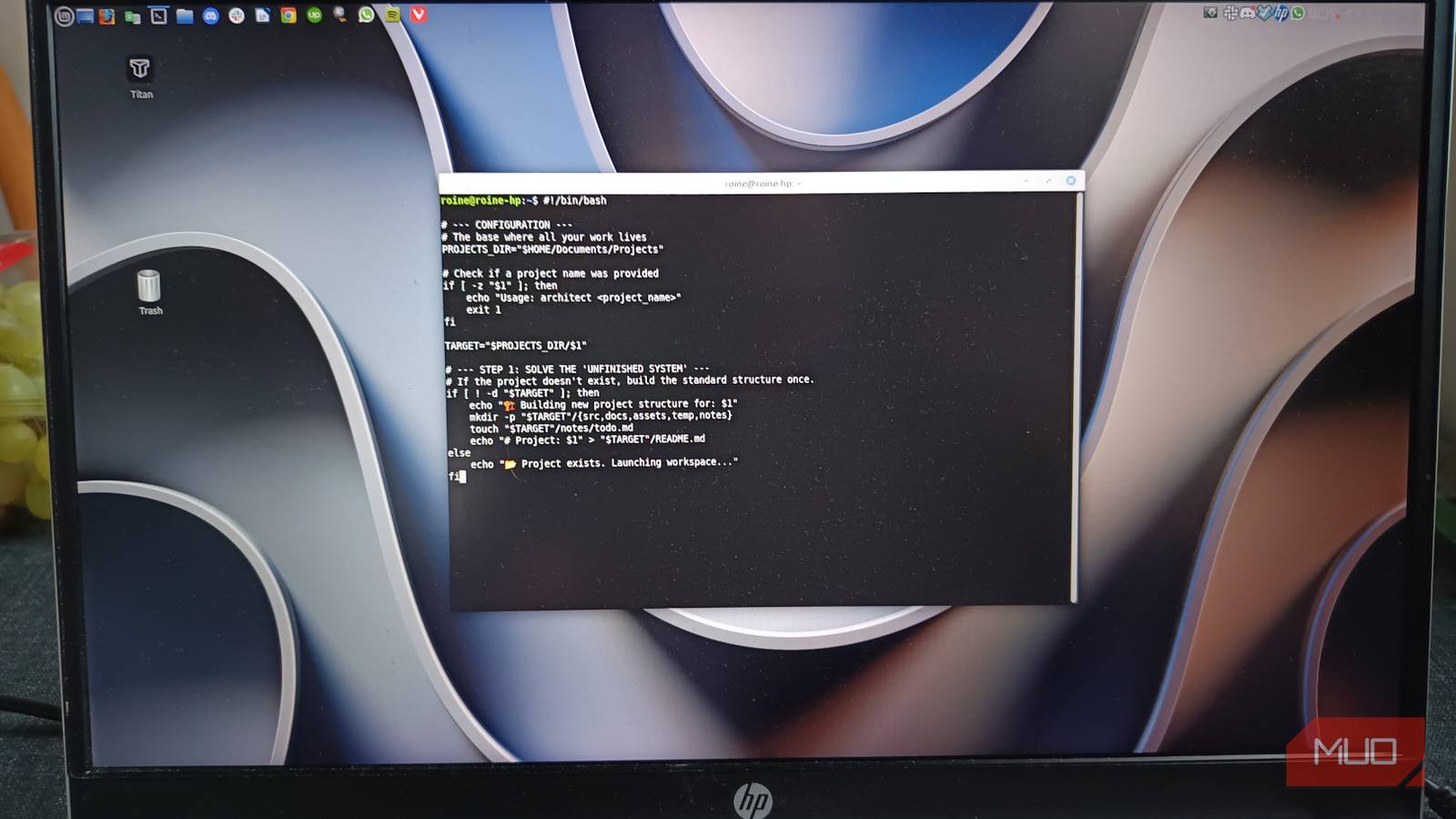Screen dimensions: 1456x819
Task: Click the Show Desktop panel icon
Action: [x=86, y=15]
